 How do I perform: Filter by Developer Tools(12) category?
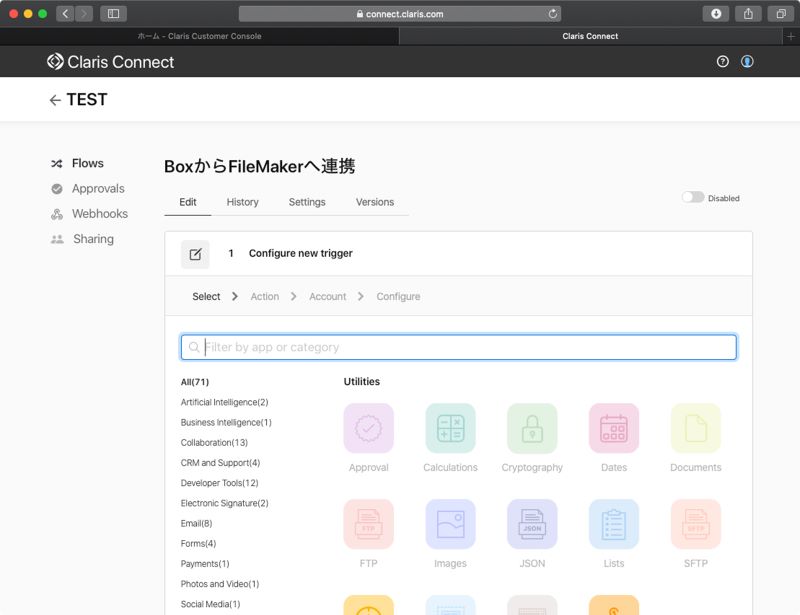[x=219, y=483]
